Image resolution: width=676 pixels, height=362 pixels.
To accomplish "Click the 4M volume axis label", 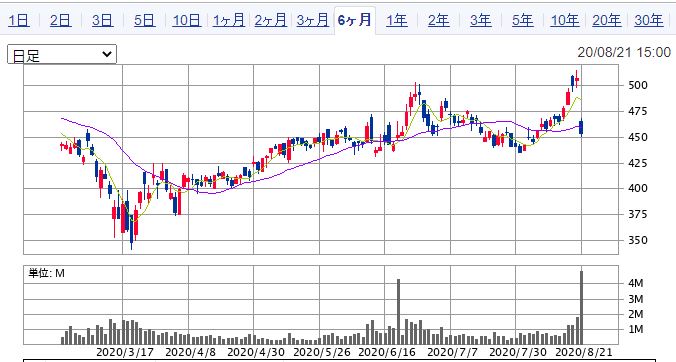I will 635,283.
